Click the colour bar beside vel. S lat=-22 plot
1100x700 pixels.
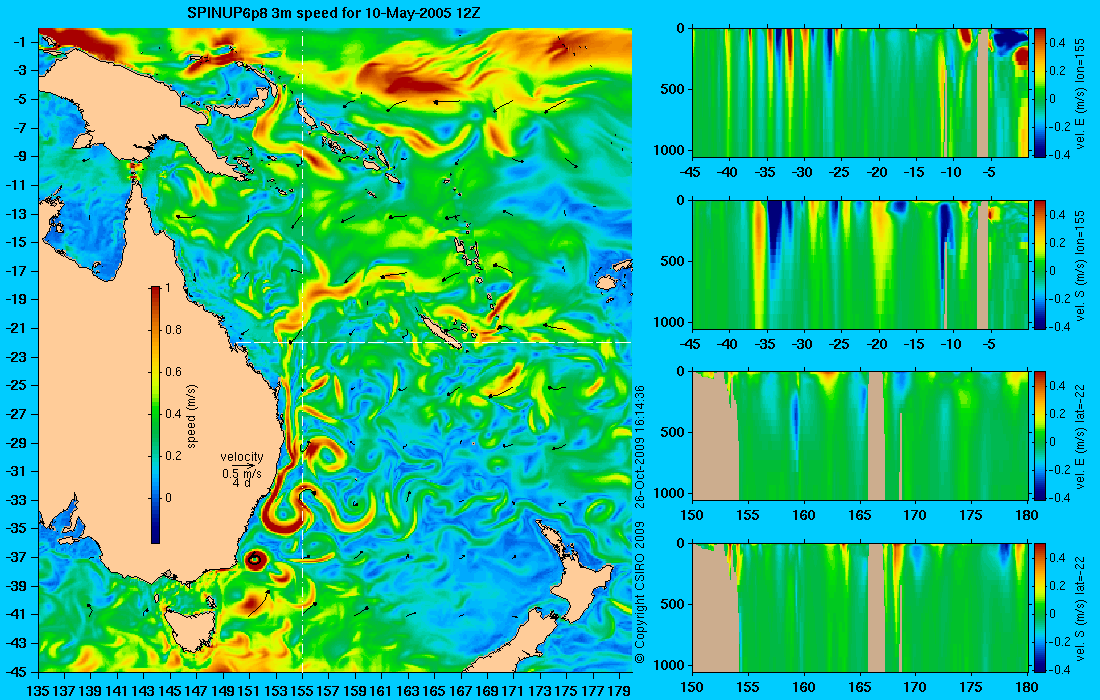1039,607
